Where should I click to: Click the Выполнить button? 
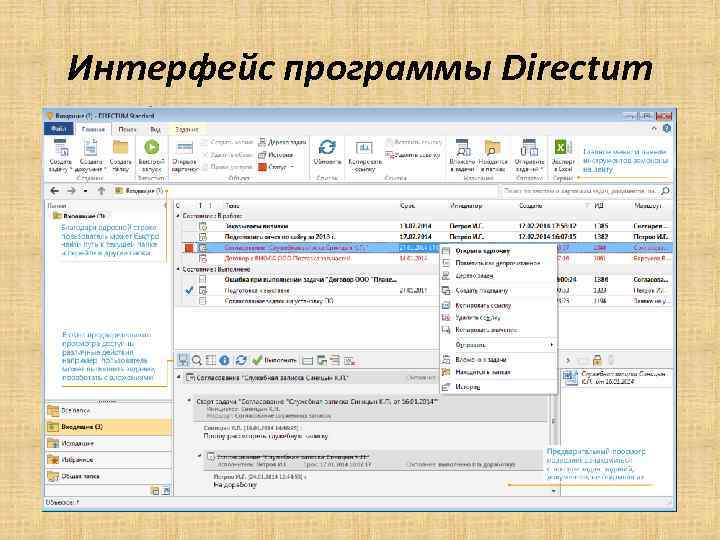click(275, 360)
